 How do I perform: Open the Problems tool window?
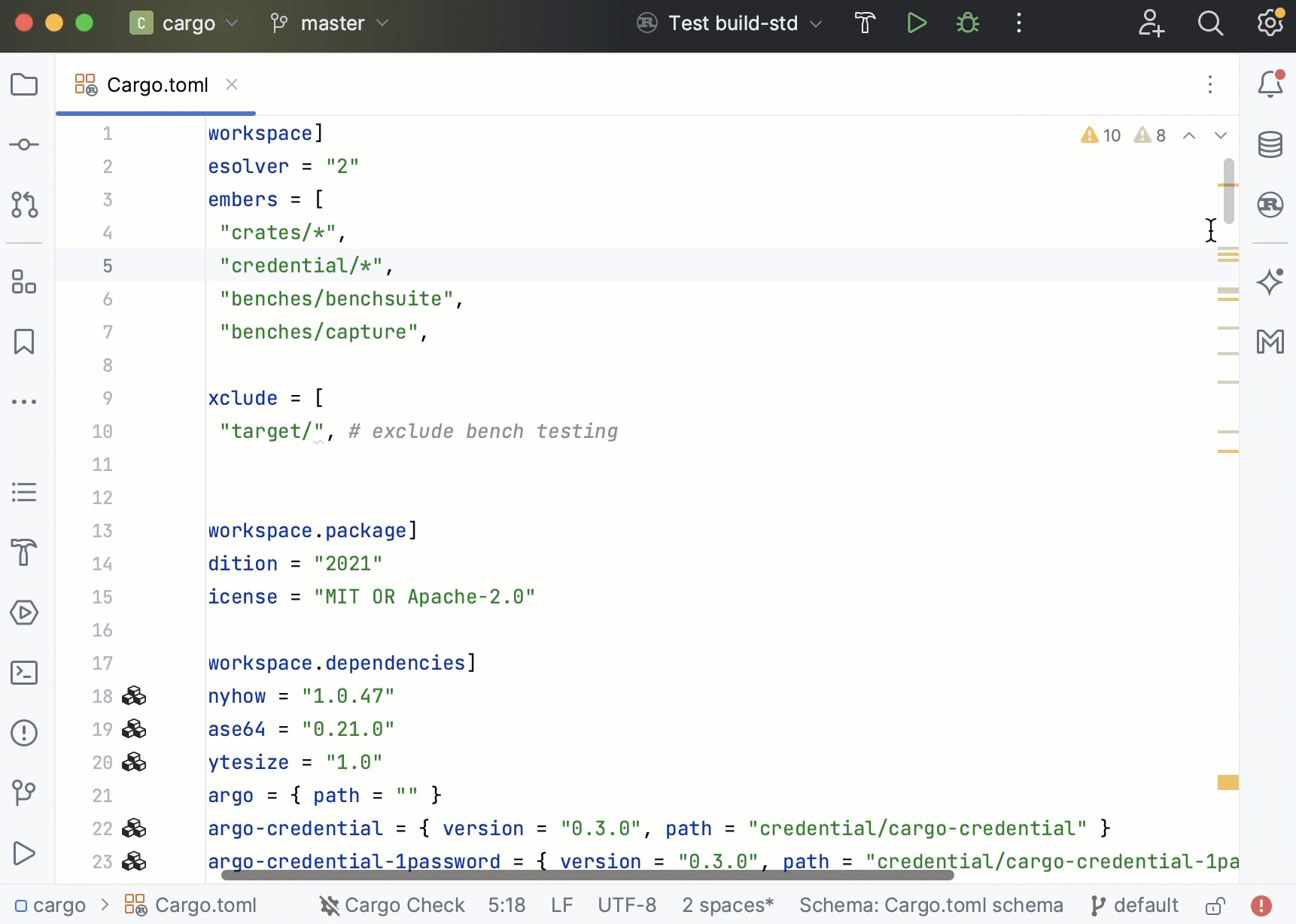tap(24, 734)
